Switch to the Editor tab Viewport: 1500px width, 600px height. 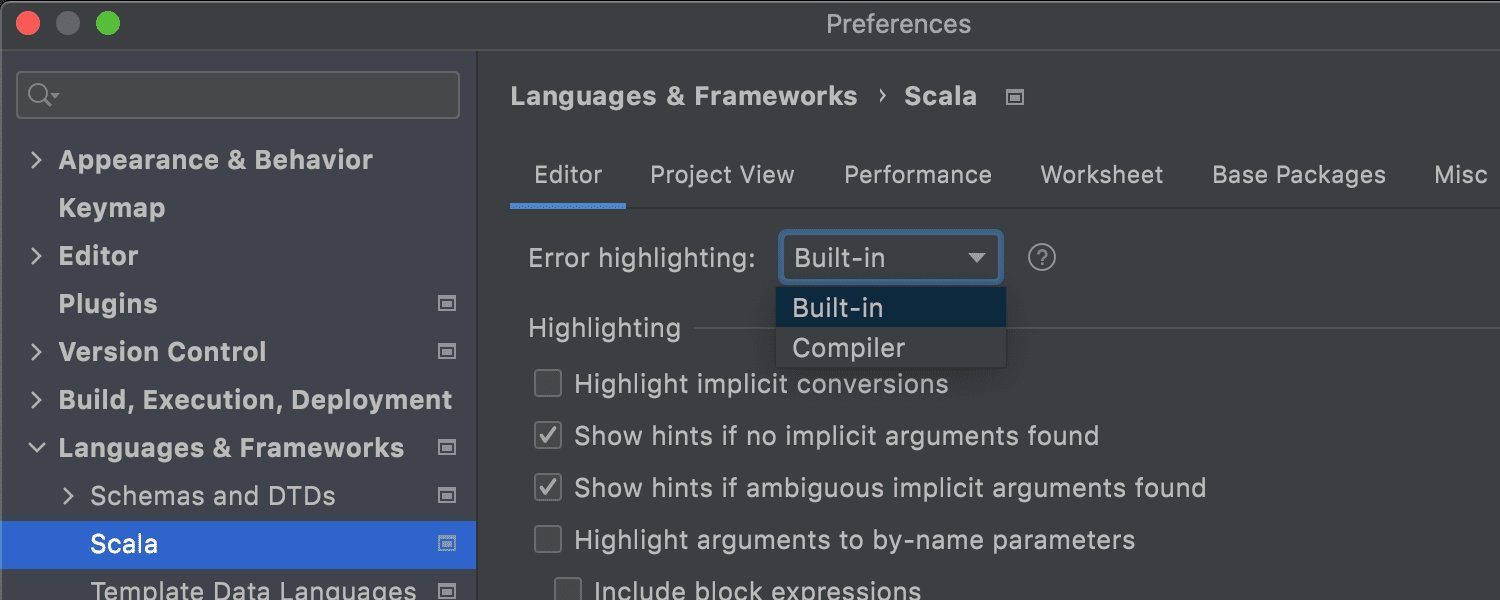568,175
